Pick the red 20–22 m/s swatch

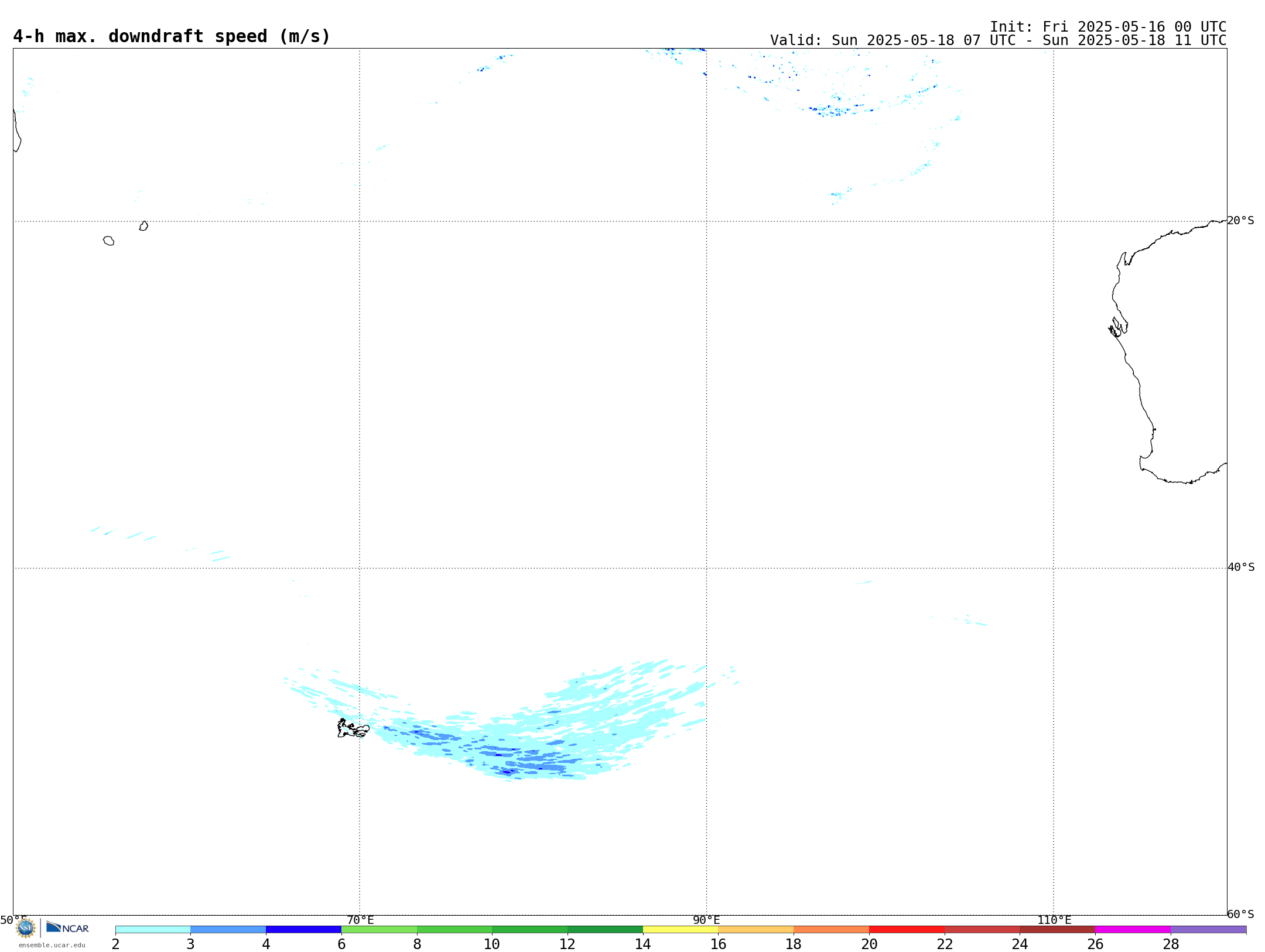coord(907,930)
